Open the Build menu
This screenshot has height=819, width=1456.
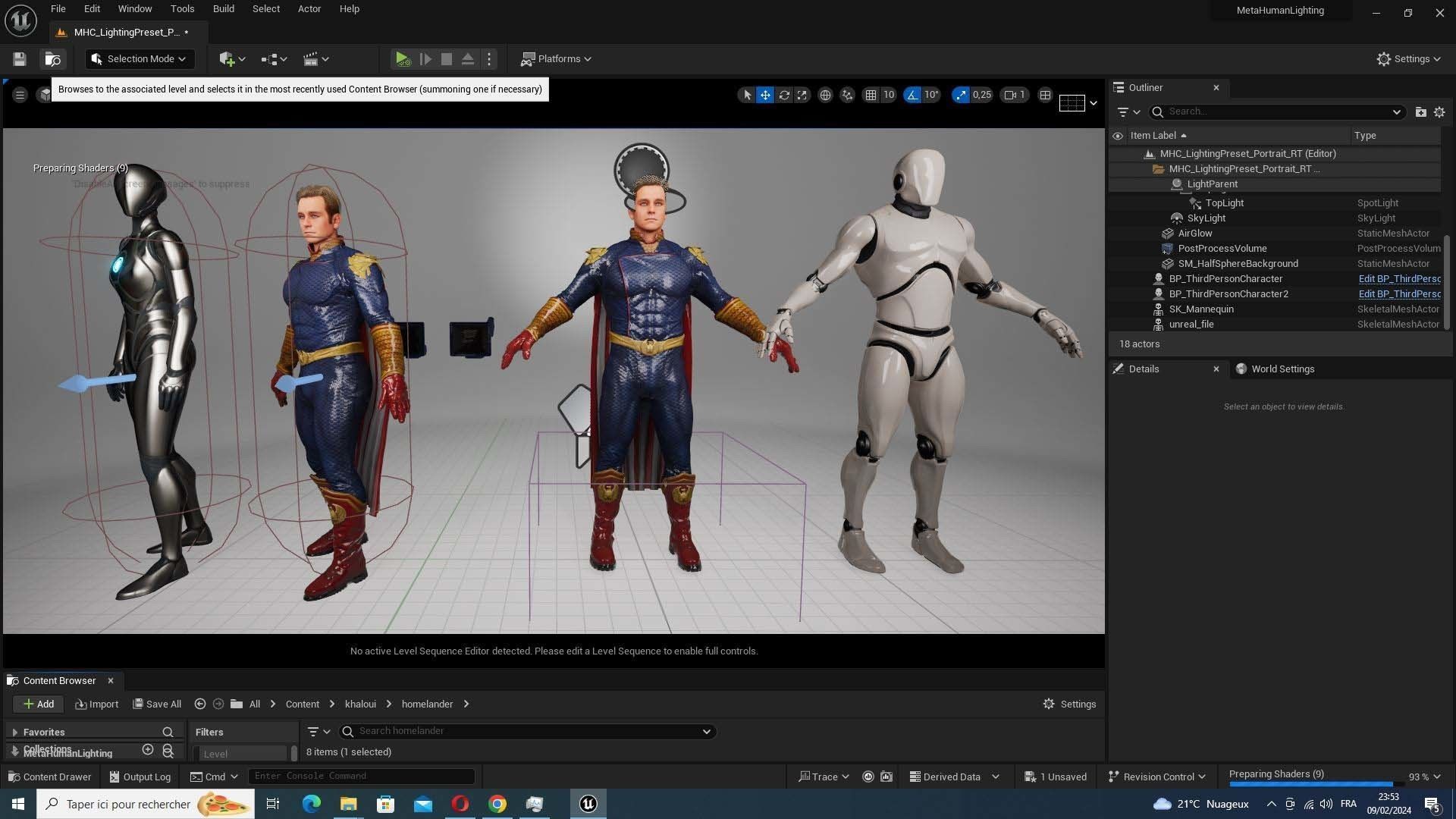223,9
